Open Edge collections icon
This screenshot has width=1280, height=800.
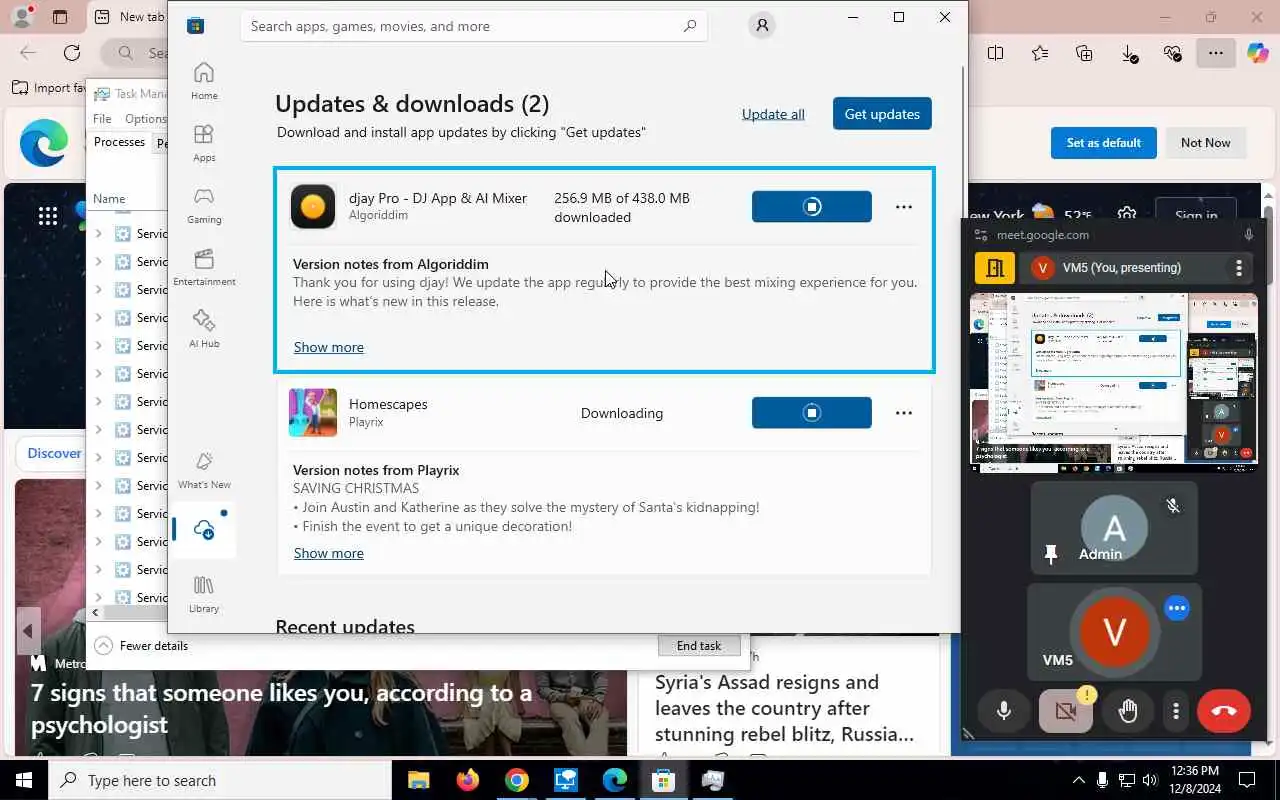click(1084, 53)
